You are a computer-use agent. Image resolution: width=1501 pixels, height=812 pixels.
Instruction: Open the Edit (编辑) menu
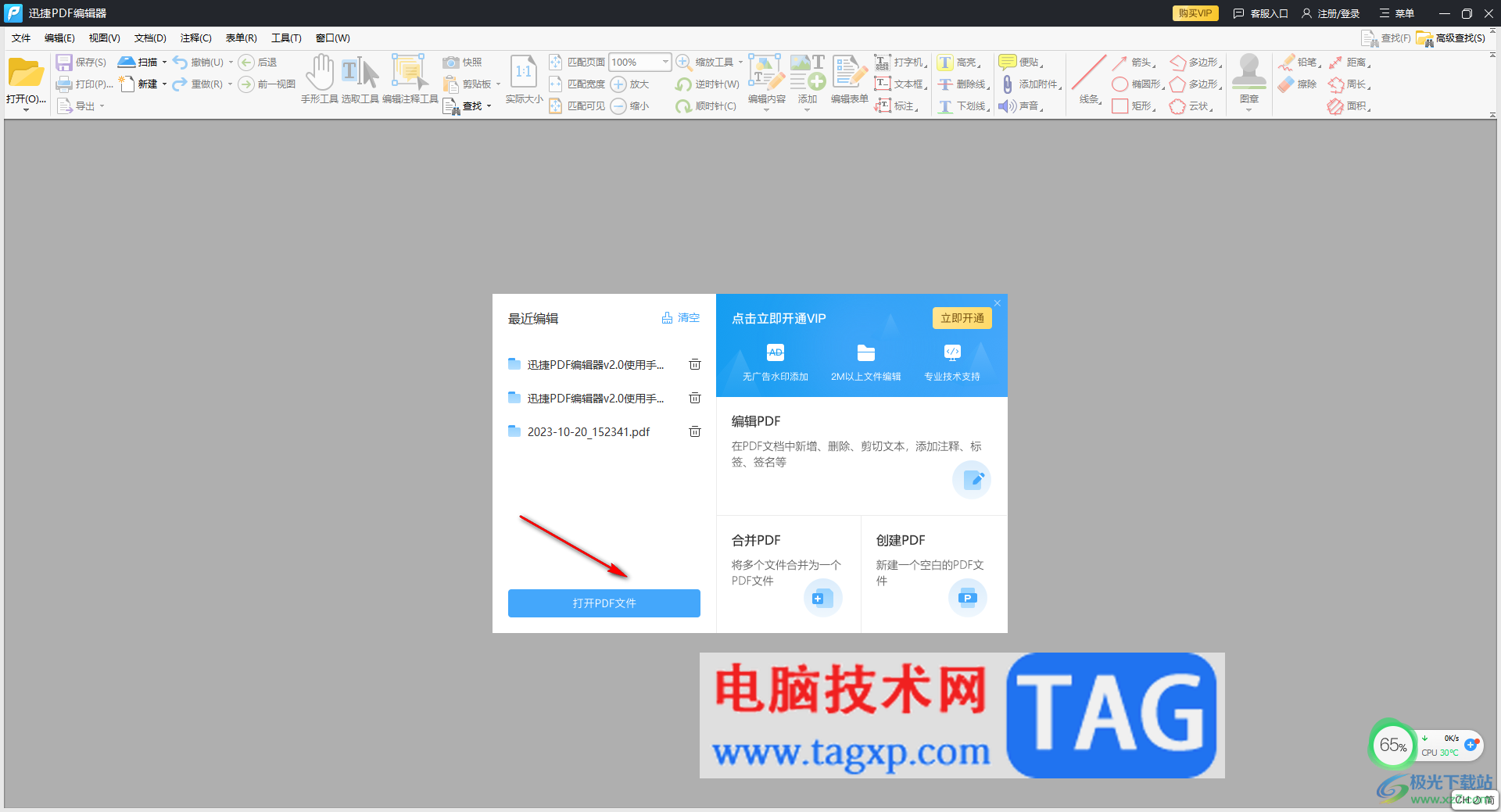59,38
